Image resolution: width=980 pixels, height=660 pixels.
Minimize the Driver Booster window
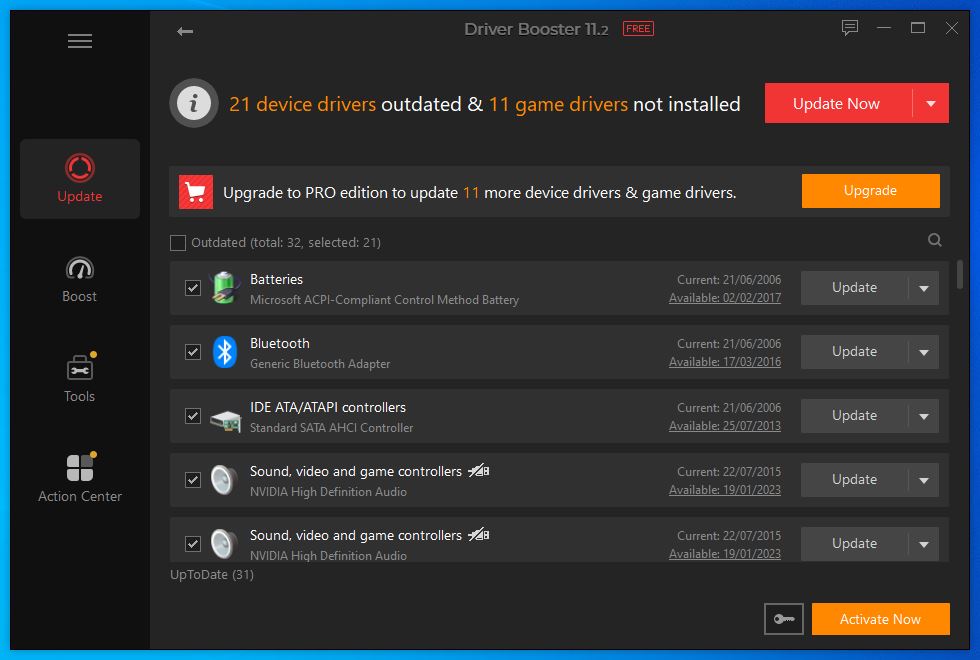[x=884, y=28]
